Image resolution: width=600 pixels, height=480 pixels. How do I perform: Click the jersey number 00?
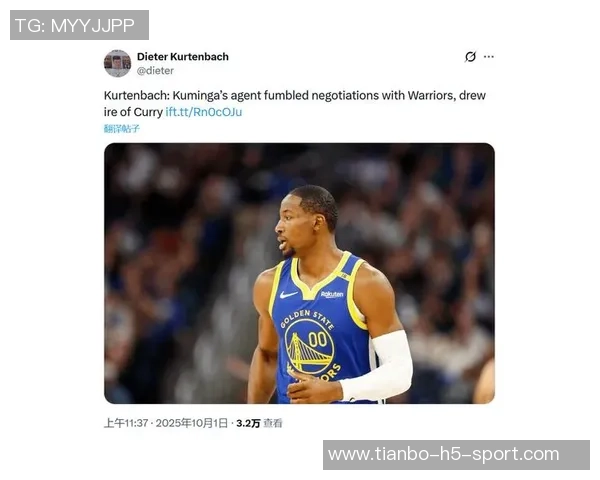point(317,339)
